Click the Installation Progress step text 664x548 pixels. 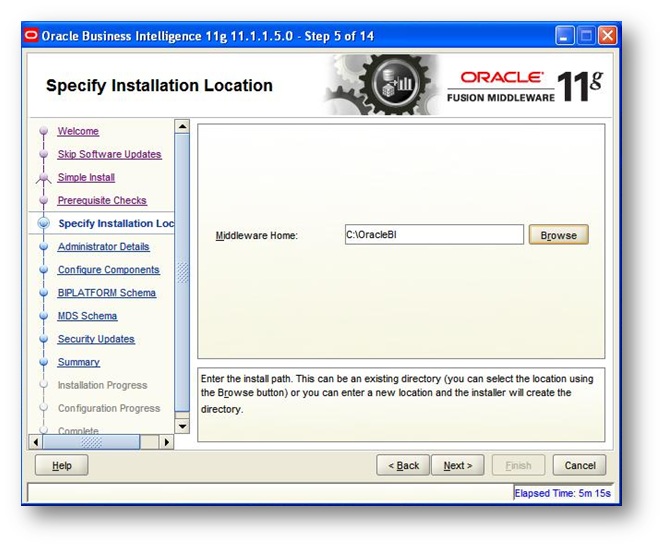tap(102, 385)
